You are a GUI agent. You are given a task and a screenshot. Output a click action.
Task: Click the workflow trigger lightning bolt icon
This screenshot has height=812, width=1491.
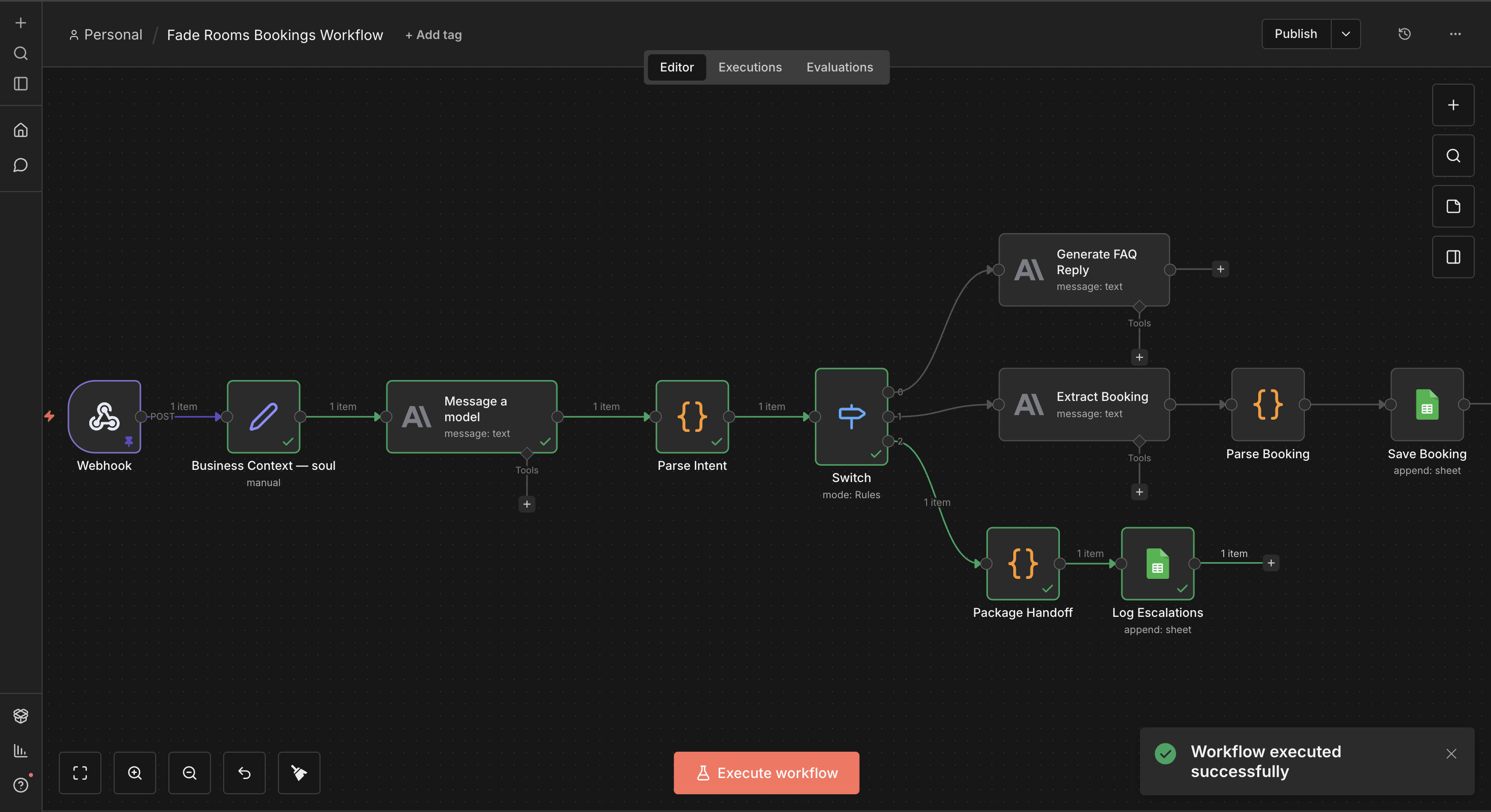(x=50, y=416)
